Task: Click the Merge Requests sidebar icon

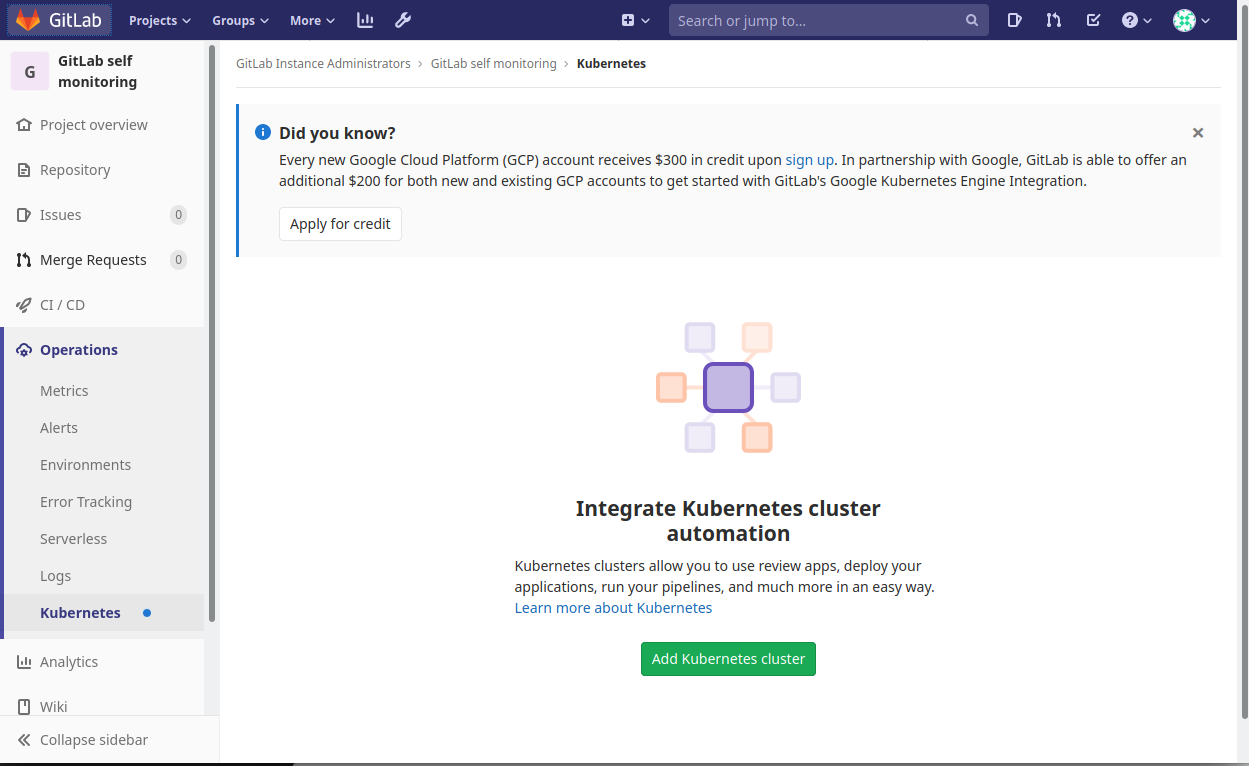Action: tap(24, 260)
